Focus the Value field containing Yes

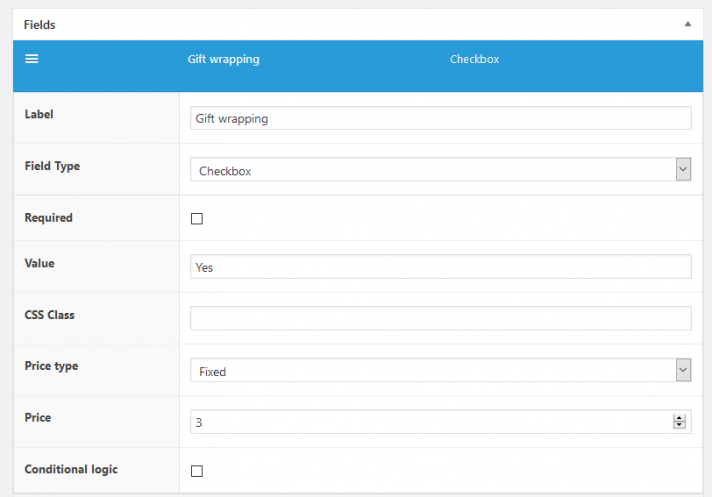point(440,267)
